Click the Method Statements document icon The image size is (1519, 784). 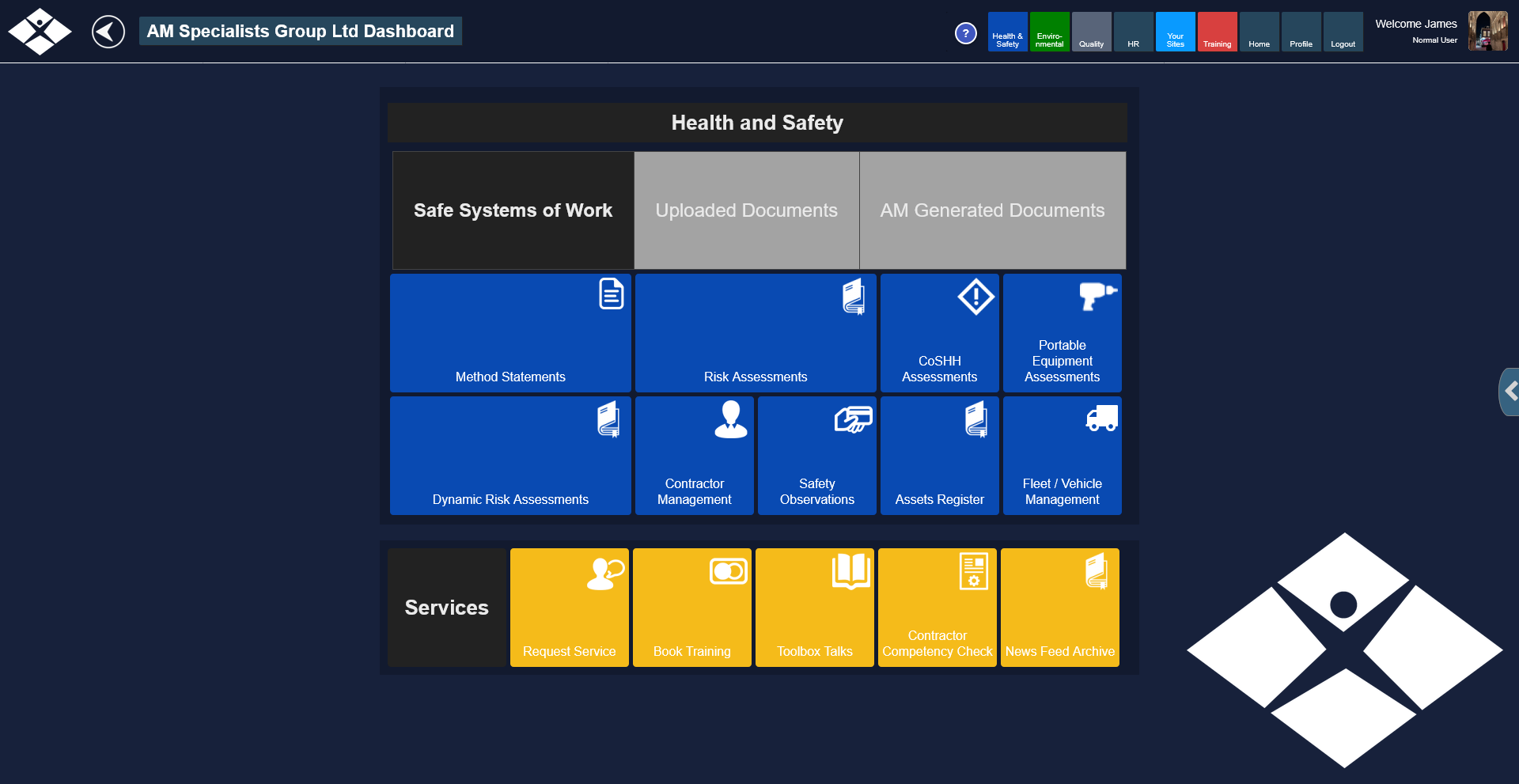coord(612,294)
